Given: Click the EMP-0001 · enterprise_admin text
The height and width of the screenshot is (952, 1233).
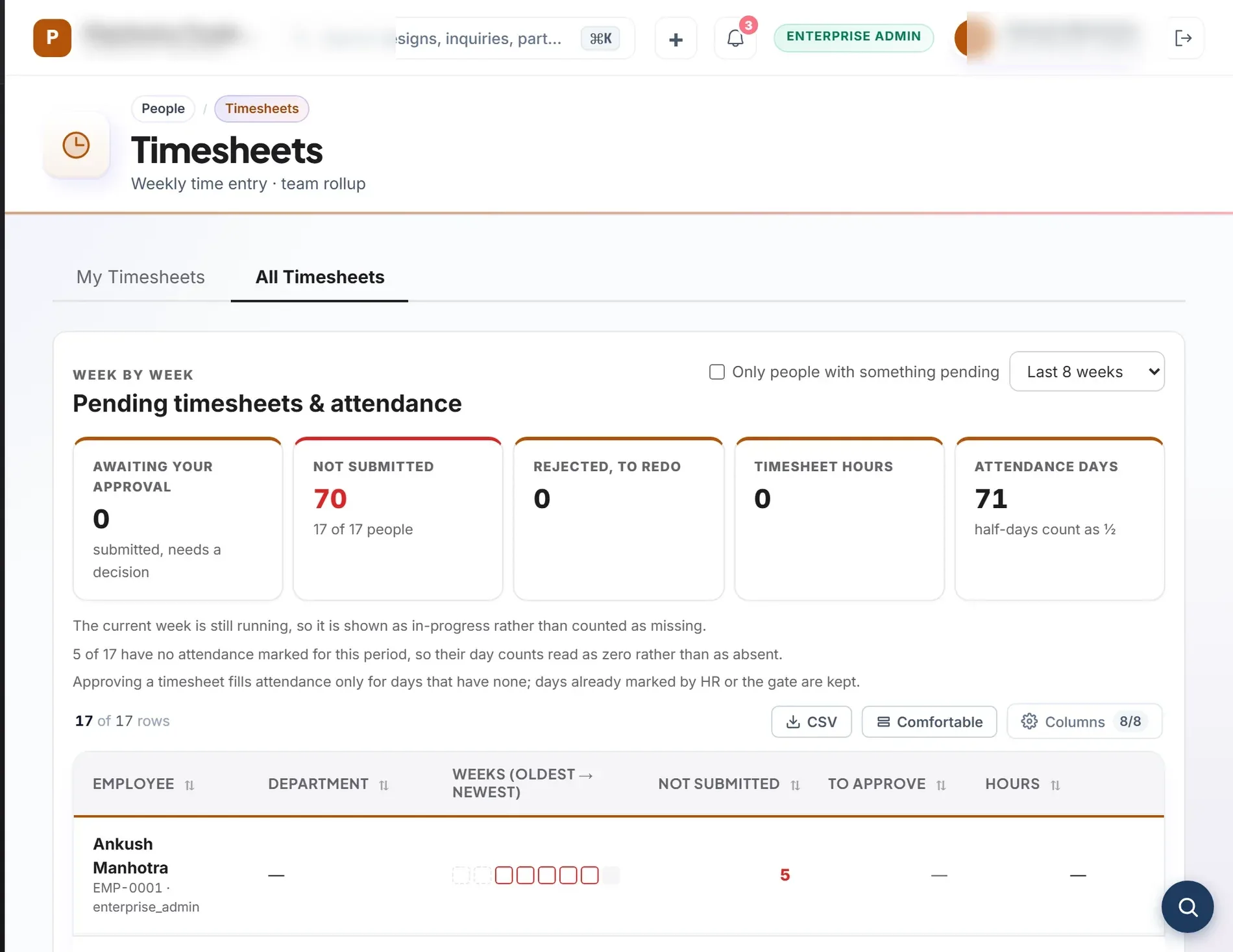Looking at the screenshot, I should point(146,897).
